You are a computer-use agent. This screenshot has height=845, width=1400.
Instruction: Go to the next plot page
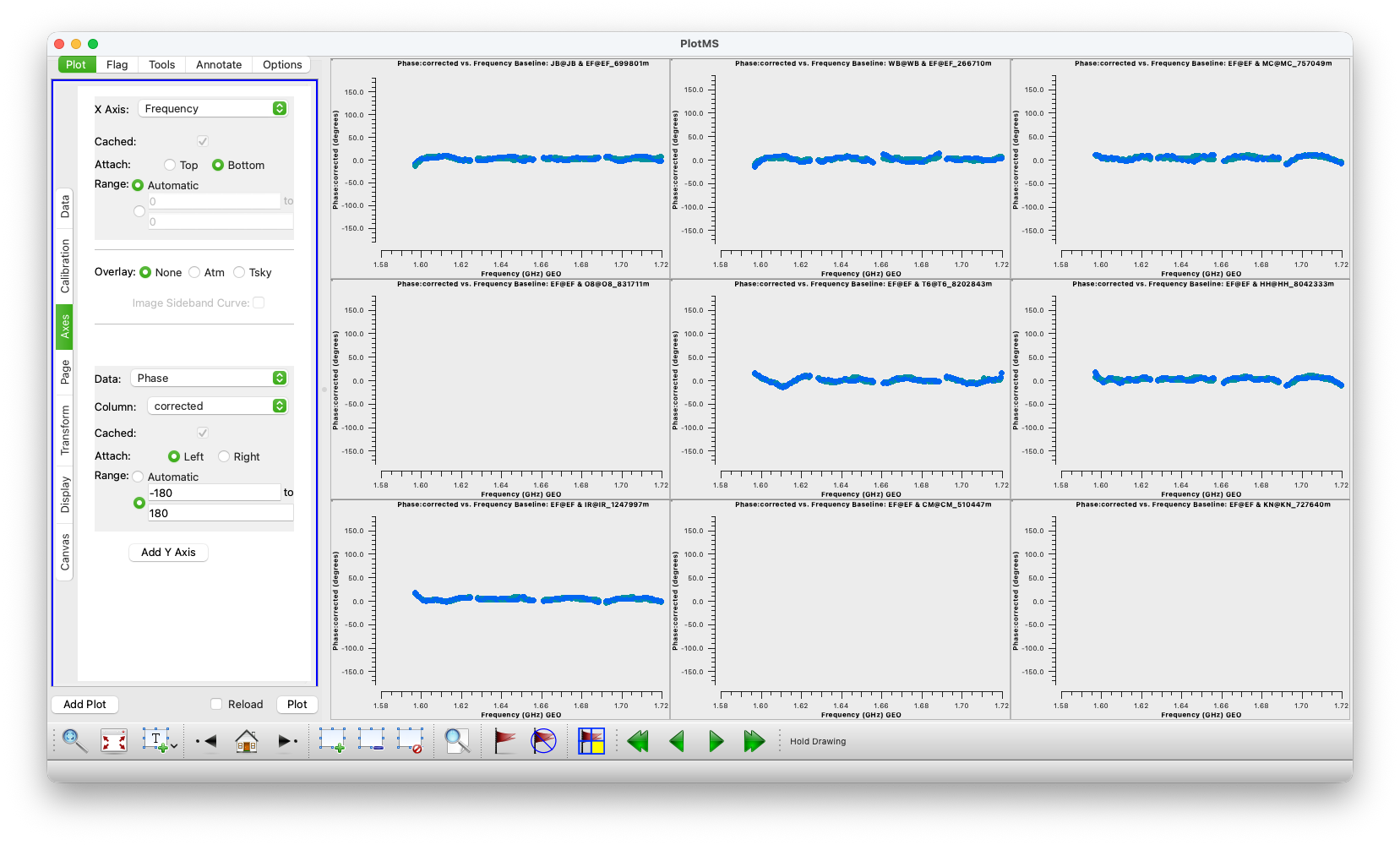(716, 741)
